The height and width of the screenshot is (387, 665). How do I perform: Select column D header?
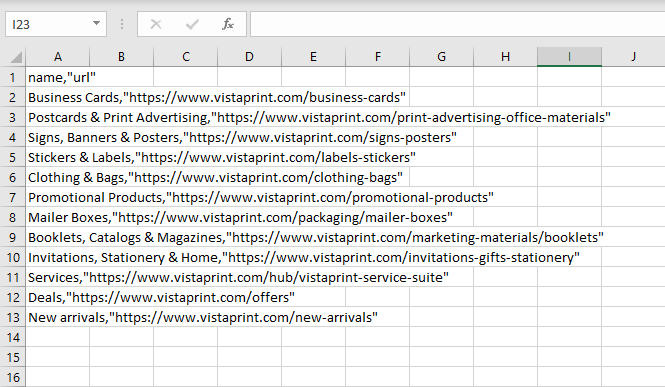pyautogui.click(x=249, y=57)
